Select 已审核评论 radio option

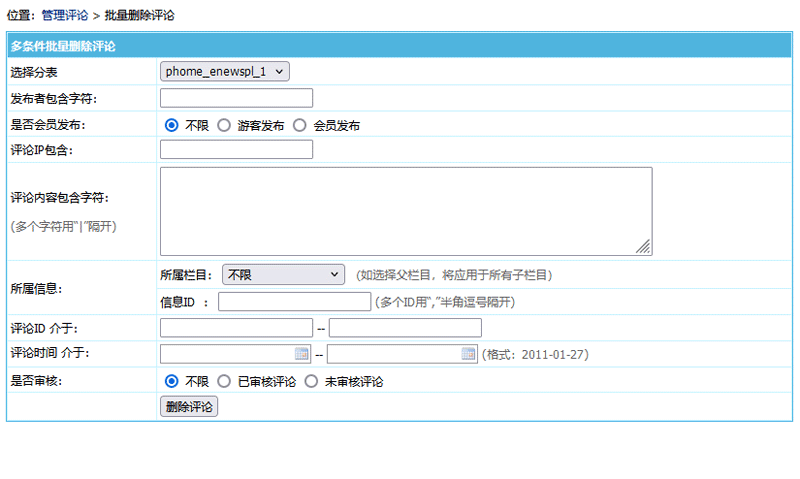tap(224, 381)
